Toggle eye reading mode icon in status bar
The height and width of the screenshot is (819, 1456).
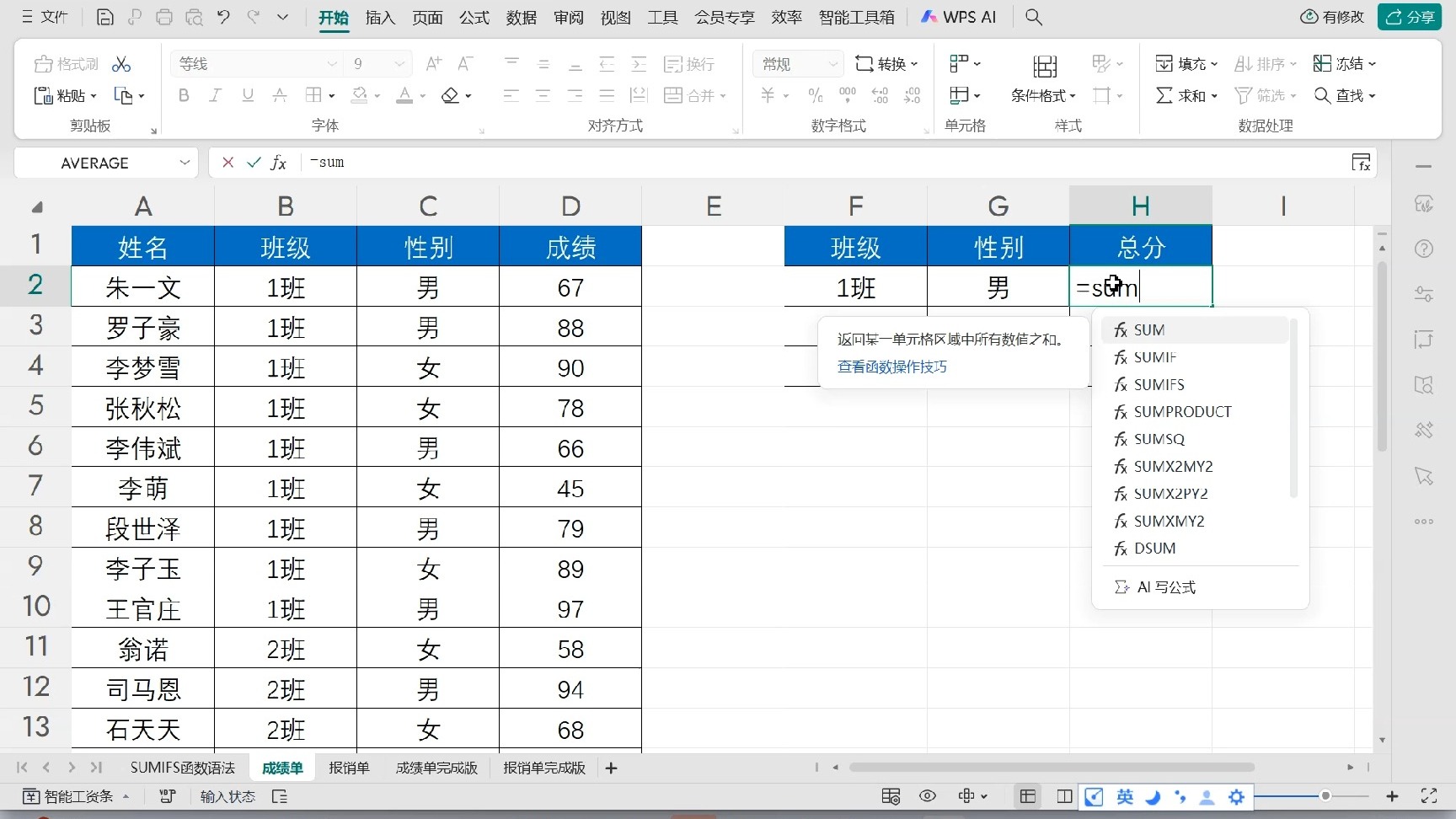(x=928, y=795)
